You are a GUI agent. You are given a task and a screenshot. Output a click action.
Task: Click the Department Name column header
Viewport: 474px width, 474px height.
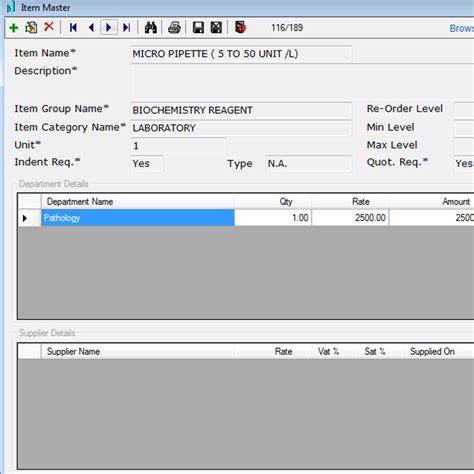click(138, 202)
